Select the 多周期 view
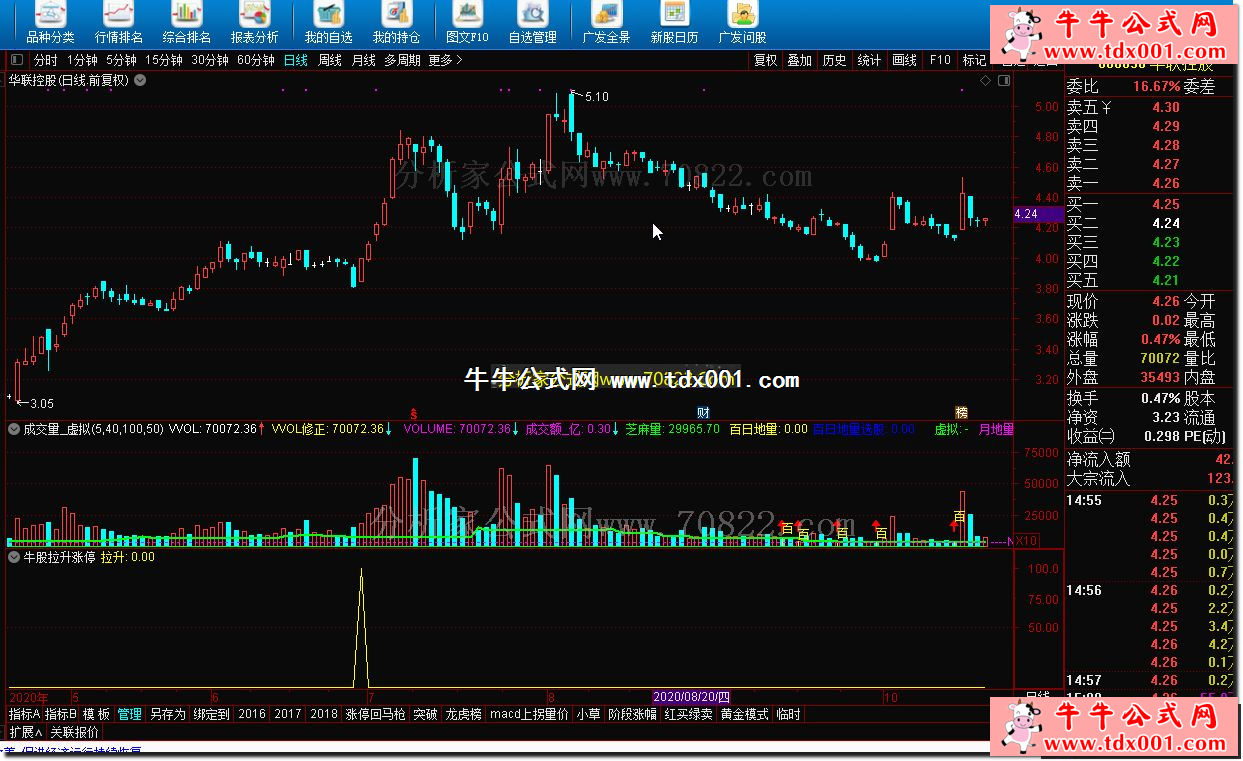The image size is (1243, 761). (x=403, y=60)
